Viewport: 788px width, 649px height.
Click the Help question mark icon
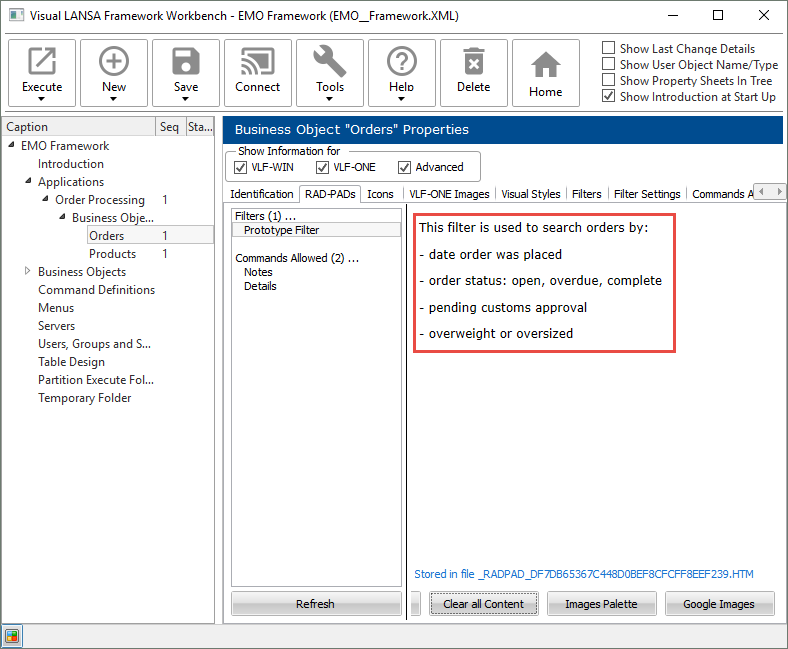[402, 61]
